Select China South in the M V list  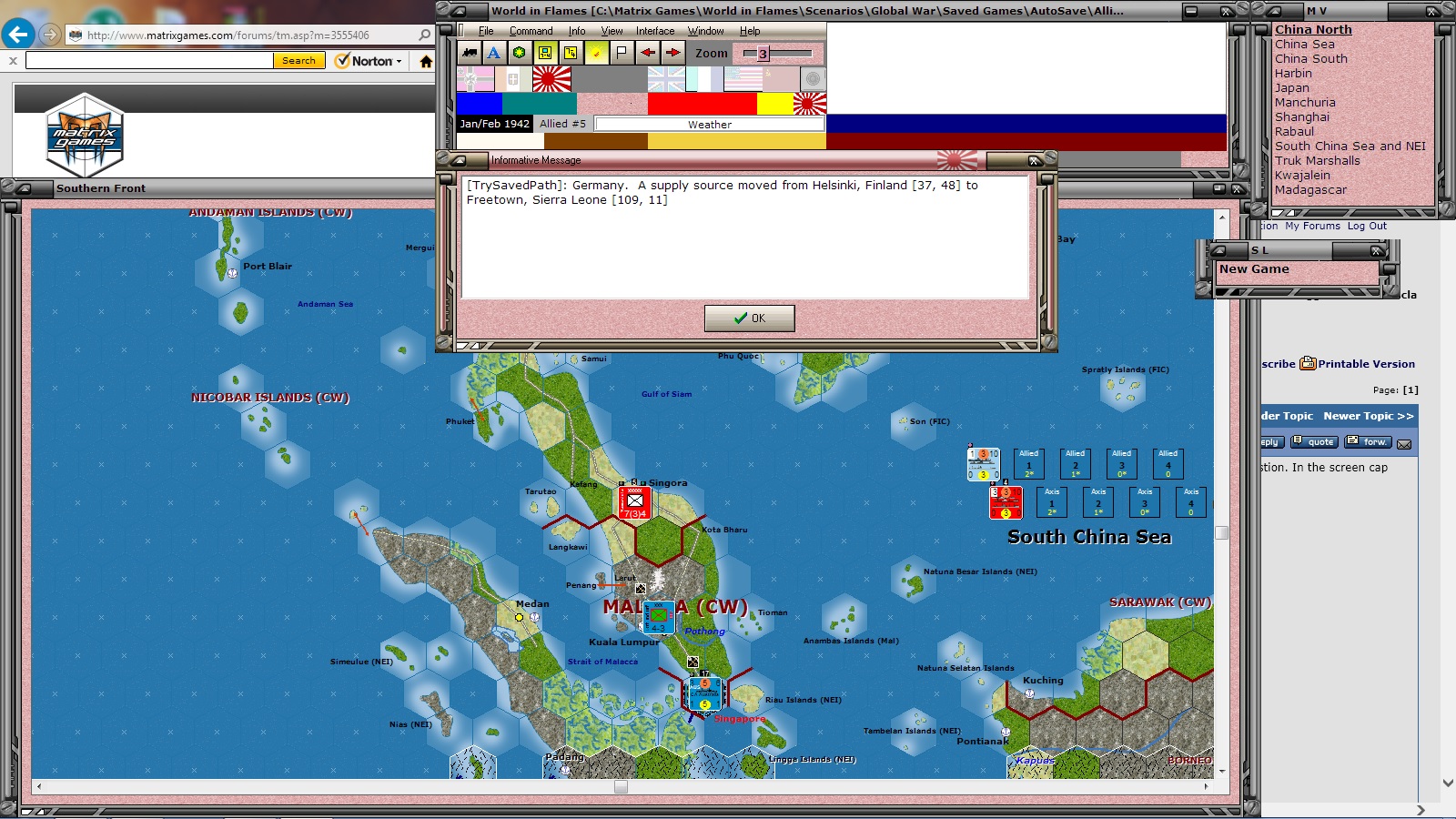click(1311, 59)
